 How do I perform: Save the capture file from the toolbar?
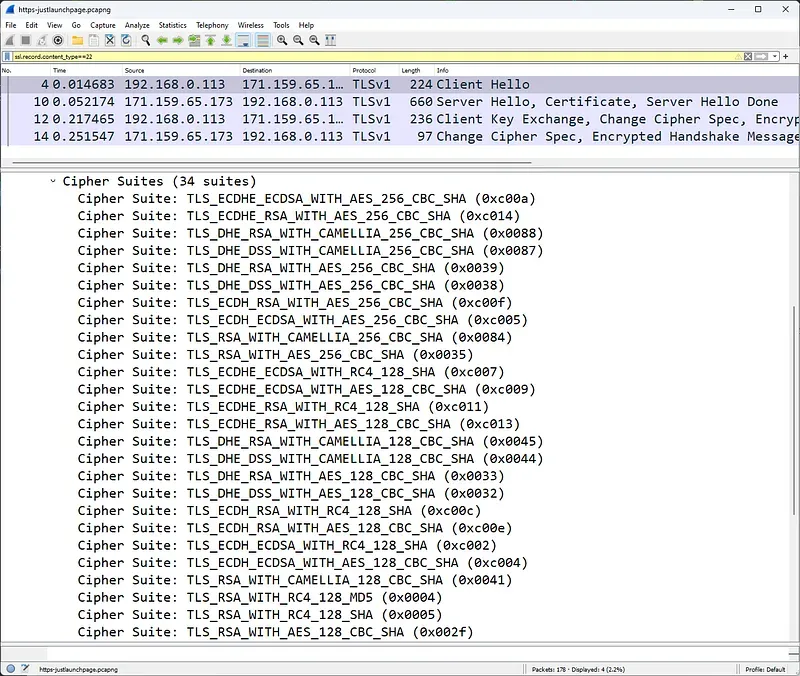[94, 40]
